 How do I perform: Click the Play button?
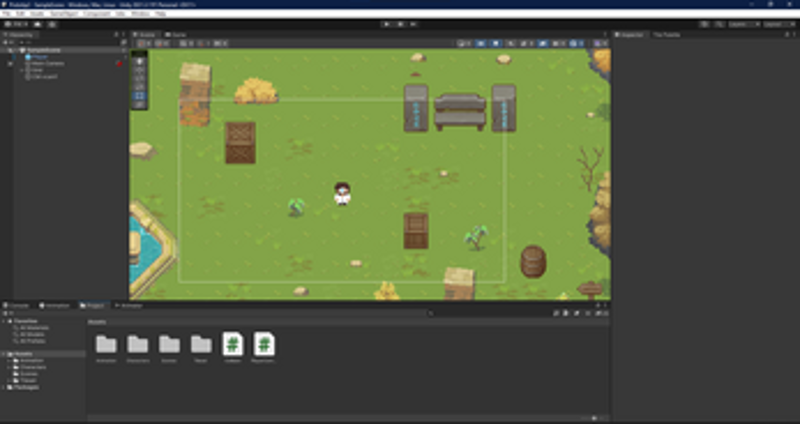pos(387,24)
